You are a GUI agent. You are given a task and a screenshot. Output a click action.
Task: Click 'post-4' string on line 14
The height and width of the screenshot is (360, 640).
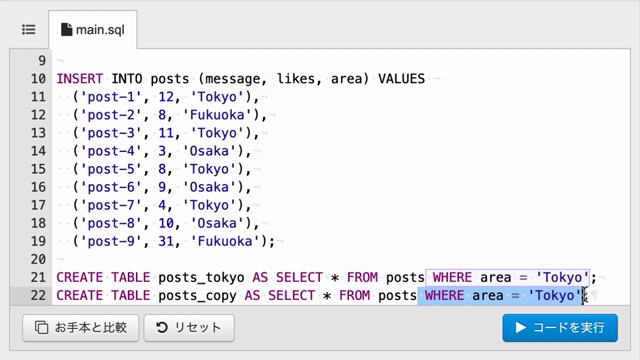point(111,151)
